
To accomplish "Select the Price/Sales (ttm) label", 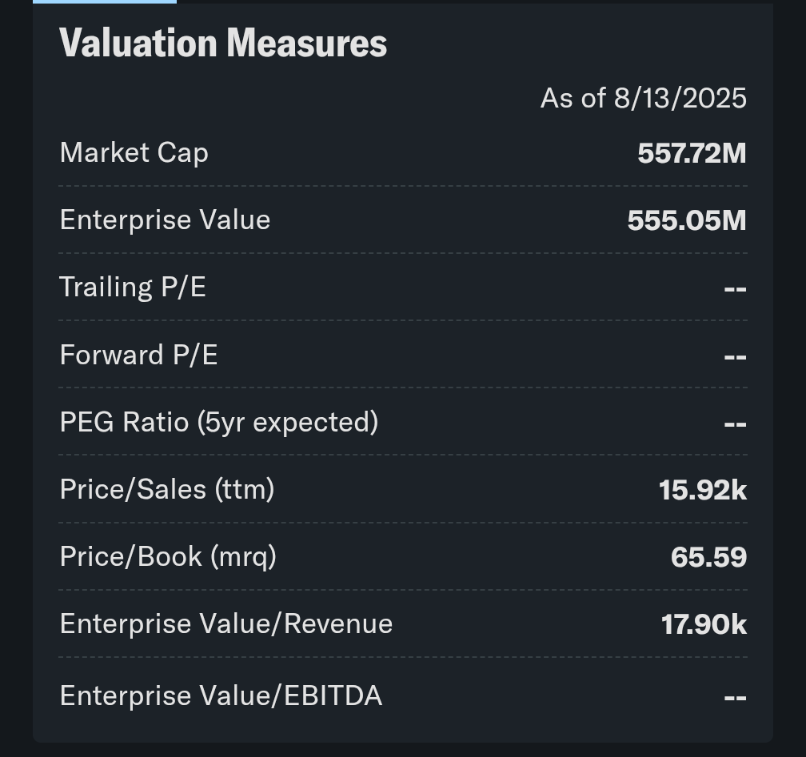I will (167, 489).
